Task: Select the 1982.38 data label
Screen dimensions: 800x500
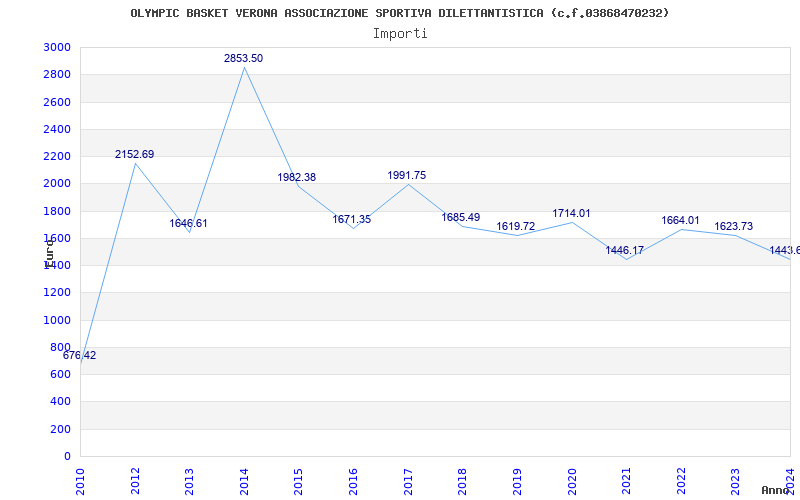Action: coord(296,178)
